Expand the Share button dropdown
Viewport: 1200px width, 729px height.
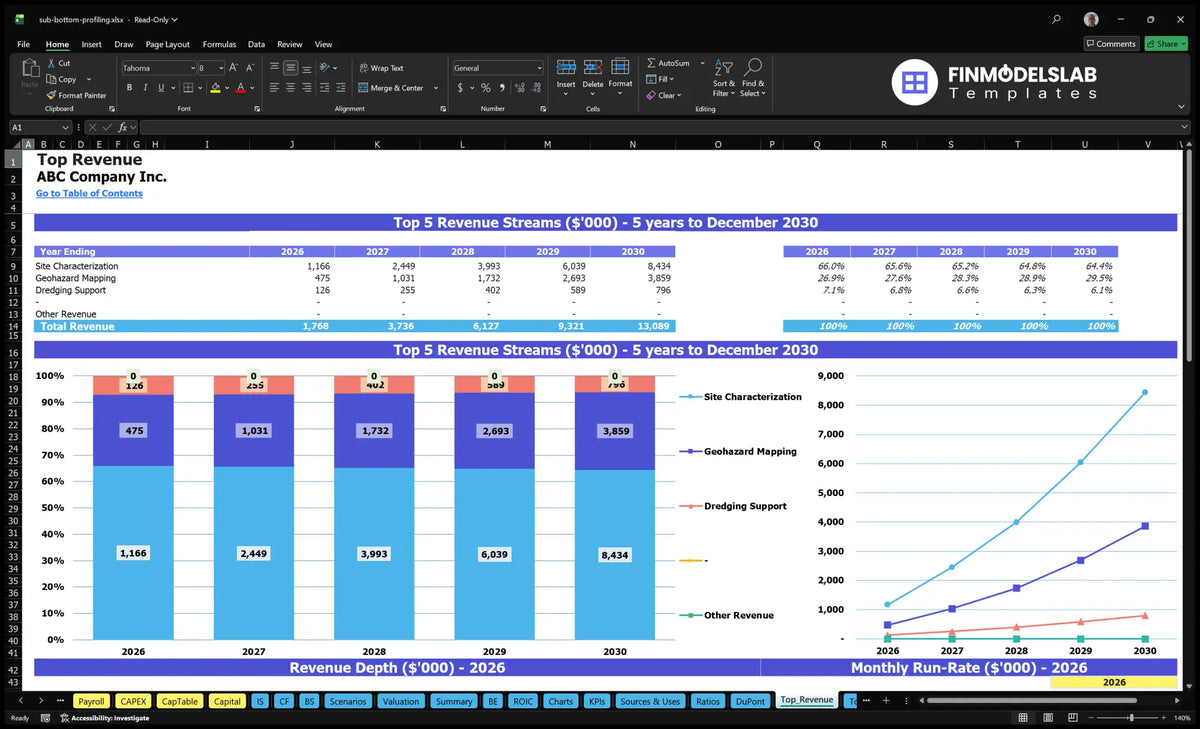tap(1183, 44)
